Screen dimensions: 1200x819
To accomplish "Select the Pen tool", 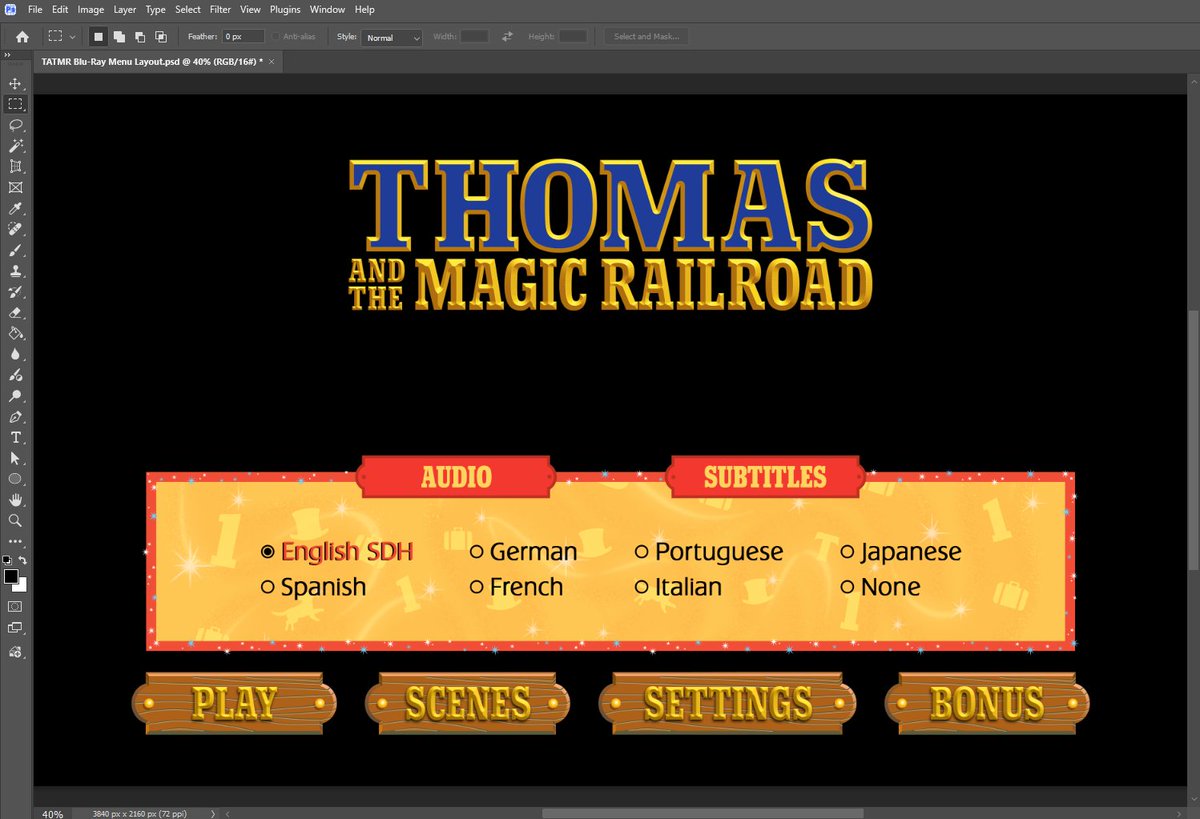I will click(x=16, y=417).
